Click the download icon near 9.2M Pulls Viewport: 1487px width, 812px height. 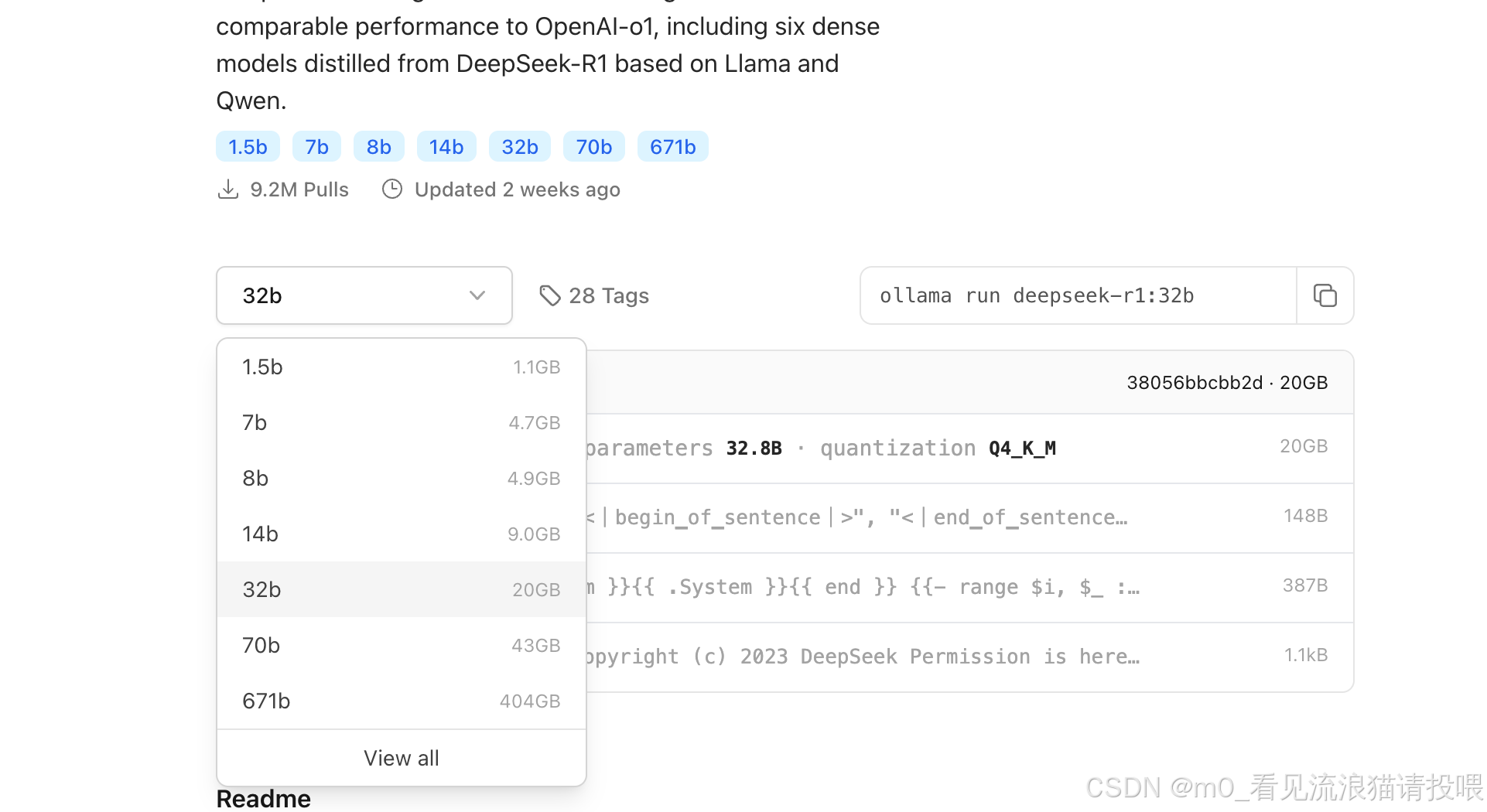(227, 189)
